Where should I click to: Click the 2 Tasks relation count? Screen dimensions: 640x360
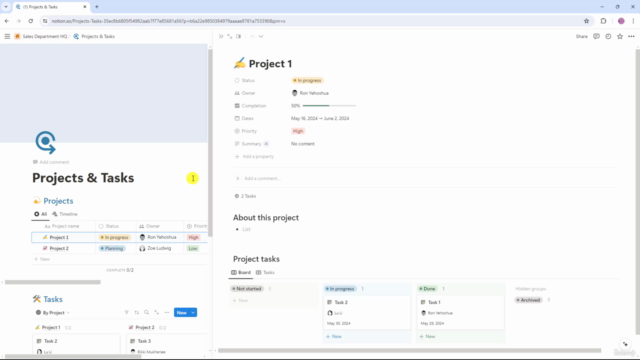tap(245, 196)
